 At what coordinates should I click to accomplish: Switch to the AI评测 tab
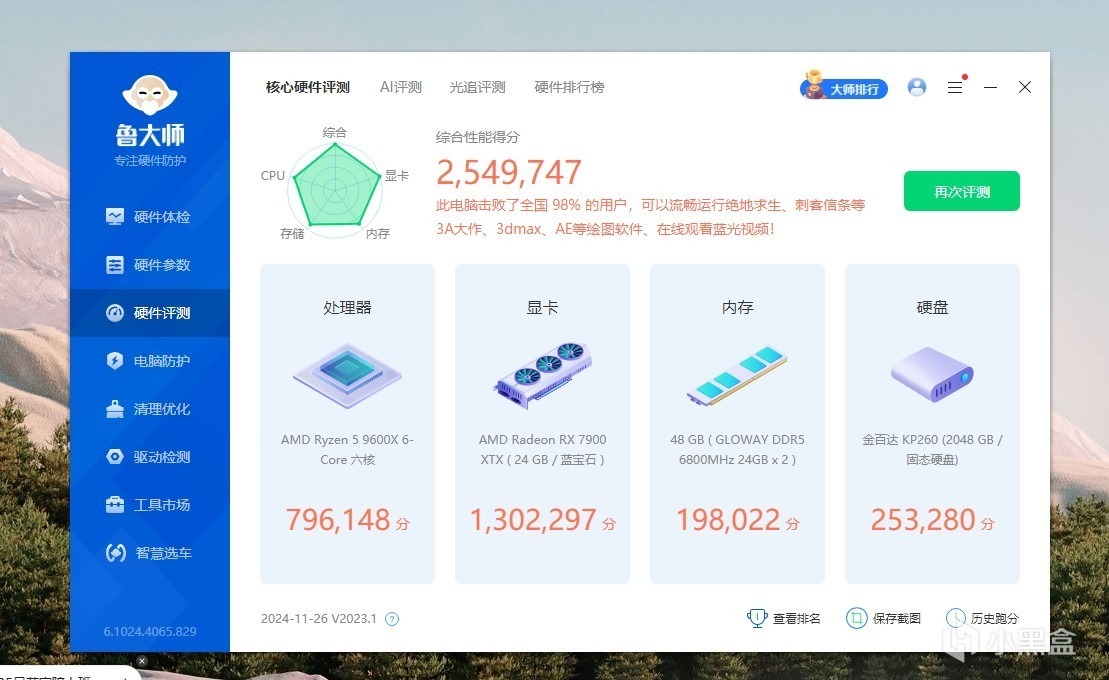pos(400,87)
